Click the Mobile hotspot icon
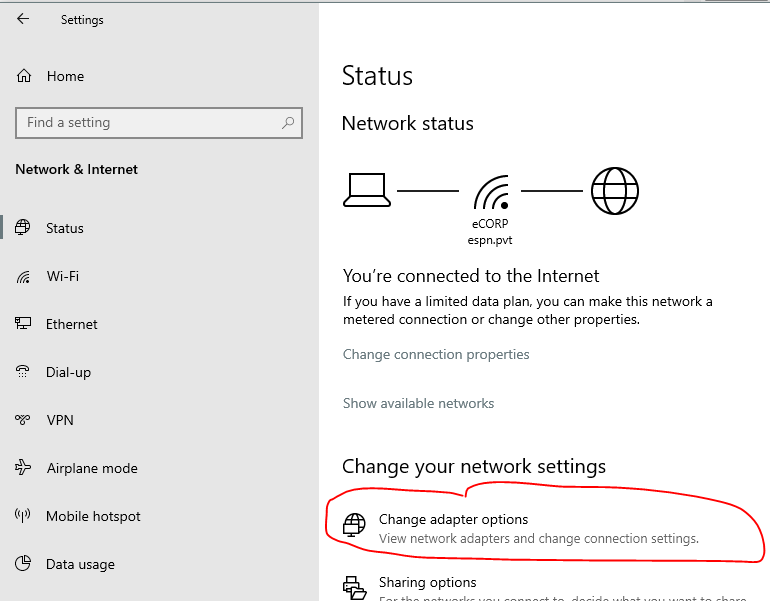Screen dimensions: 770x601 pyautogui.click(x=24, y=516)
